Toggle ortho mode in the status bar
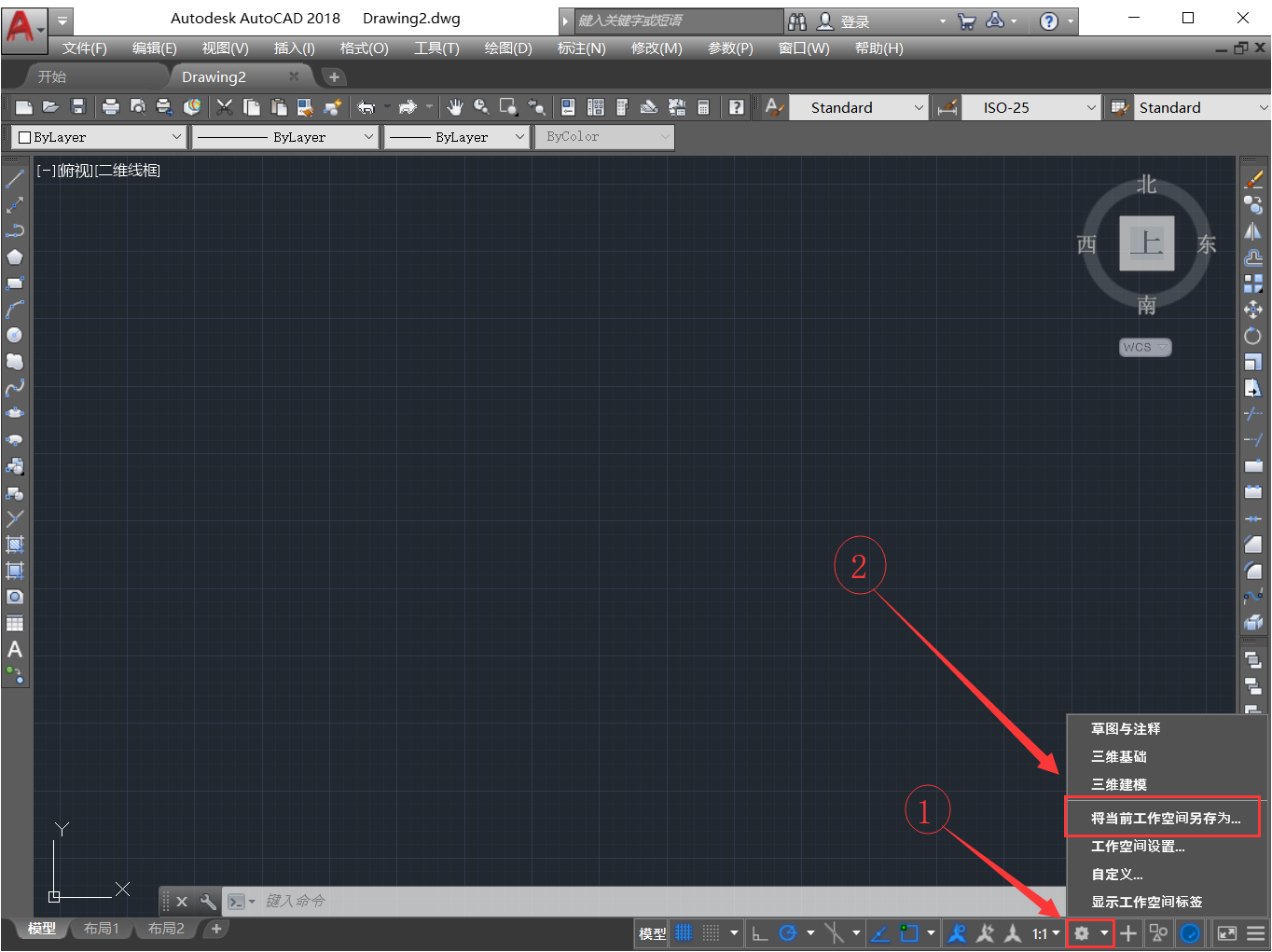Image resolution: width=1272 pixels, height=952 pixels. 758,932
